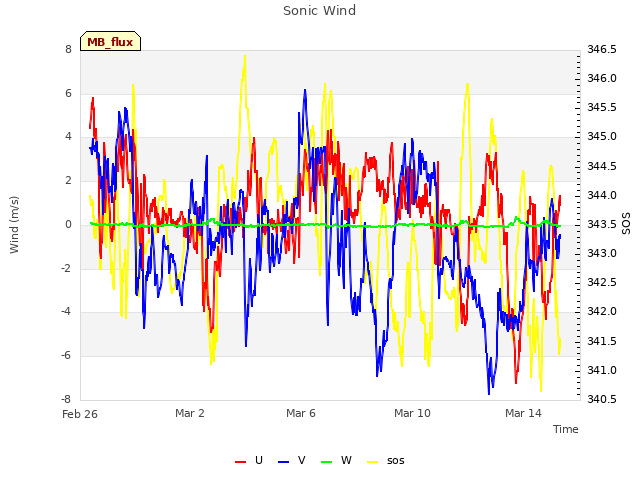Click the left axis value 4
The width and height of the screenshot is (640, 480).
point(68,137)
